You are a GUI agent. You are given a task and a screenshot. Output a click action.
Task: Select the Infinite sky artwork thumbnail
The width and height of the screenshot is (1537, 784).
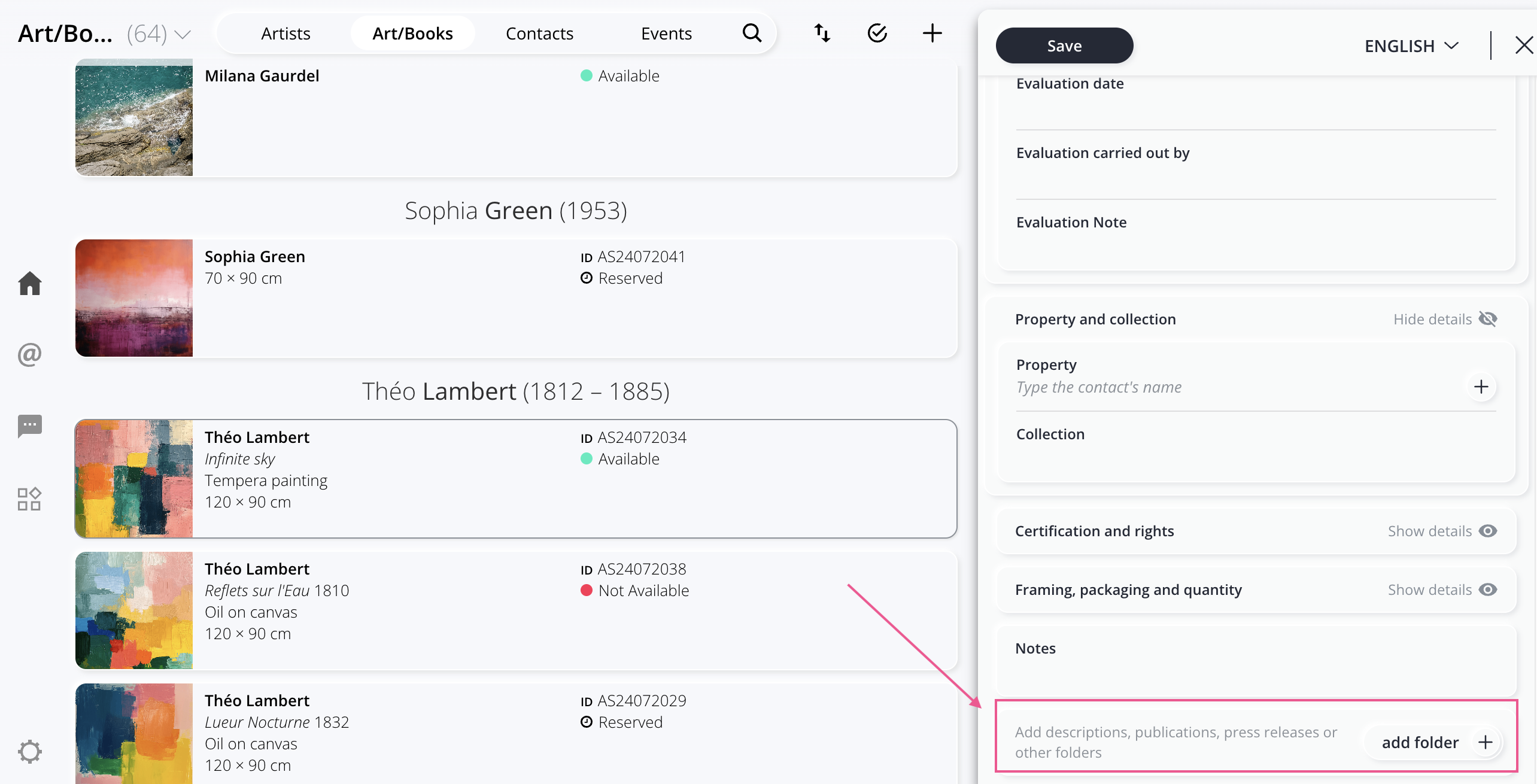click(134, 478)
